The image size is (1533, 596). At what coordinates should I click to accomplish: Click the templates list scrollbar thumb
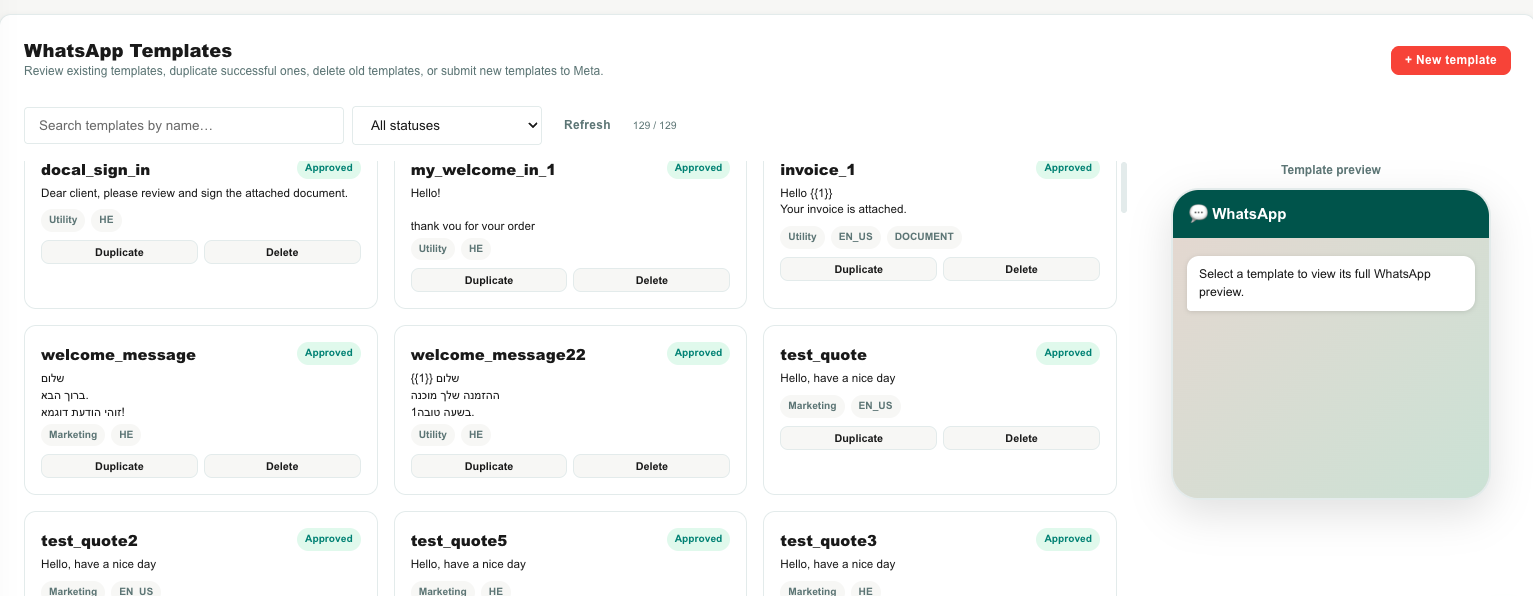[1123, 187]
